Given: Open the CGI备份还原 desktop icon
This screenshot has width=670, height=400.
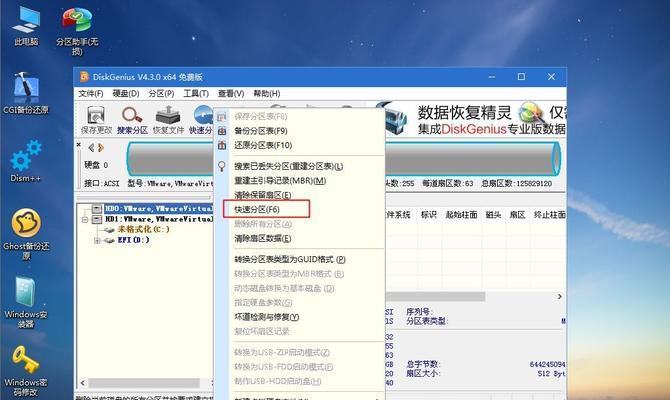Looking at the screenshot, I should [x=26, y=92].
